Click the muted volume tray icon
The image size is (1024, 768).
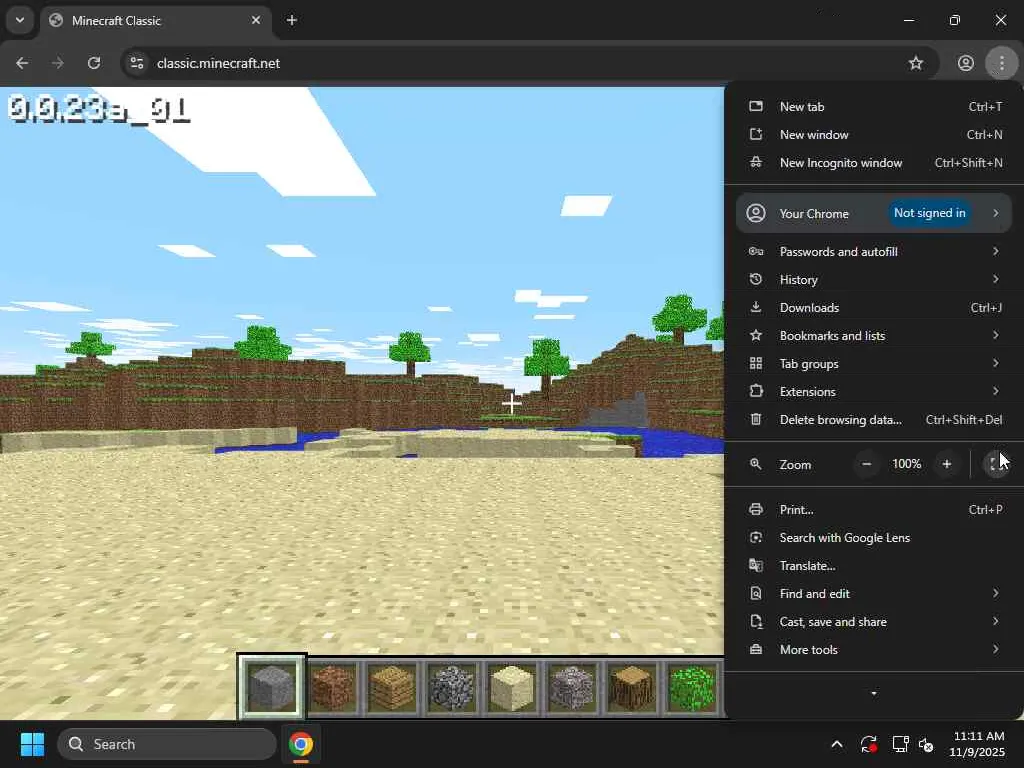(x=926, y=744)
